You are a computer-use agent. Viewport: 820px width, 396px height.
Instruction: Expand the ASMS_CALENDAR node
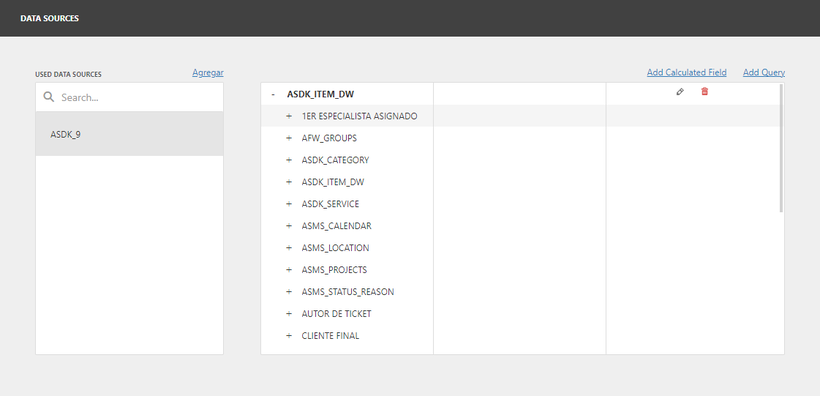(x=289, y=226)
